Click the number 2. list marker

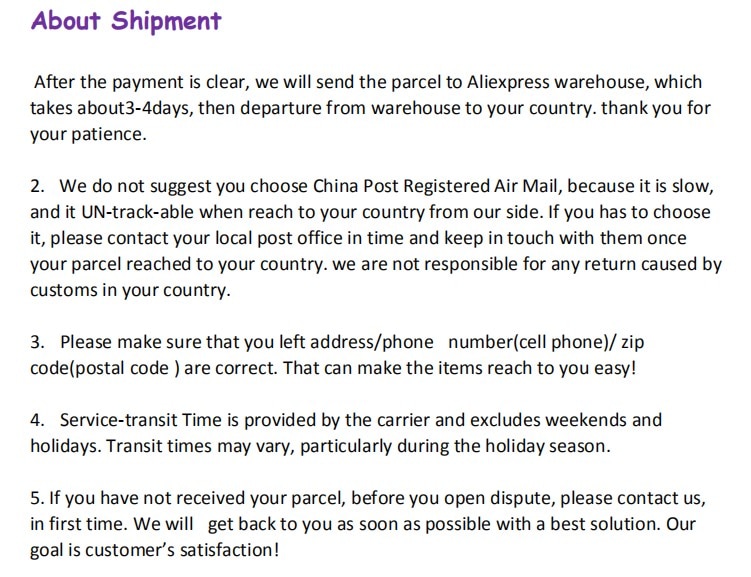coord(37,186)
